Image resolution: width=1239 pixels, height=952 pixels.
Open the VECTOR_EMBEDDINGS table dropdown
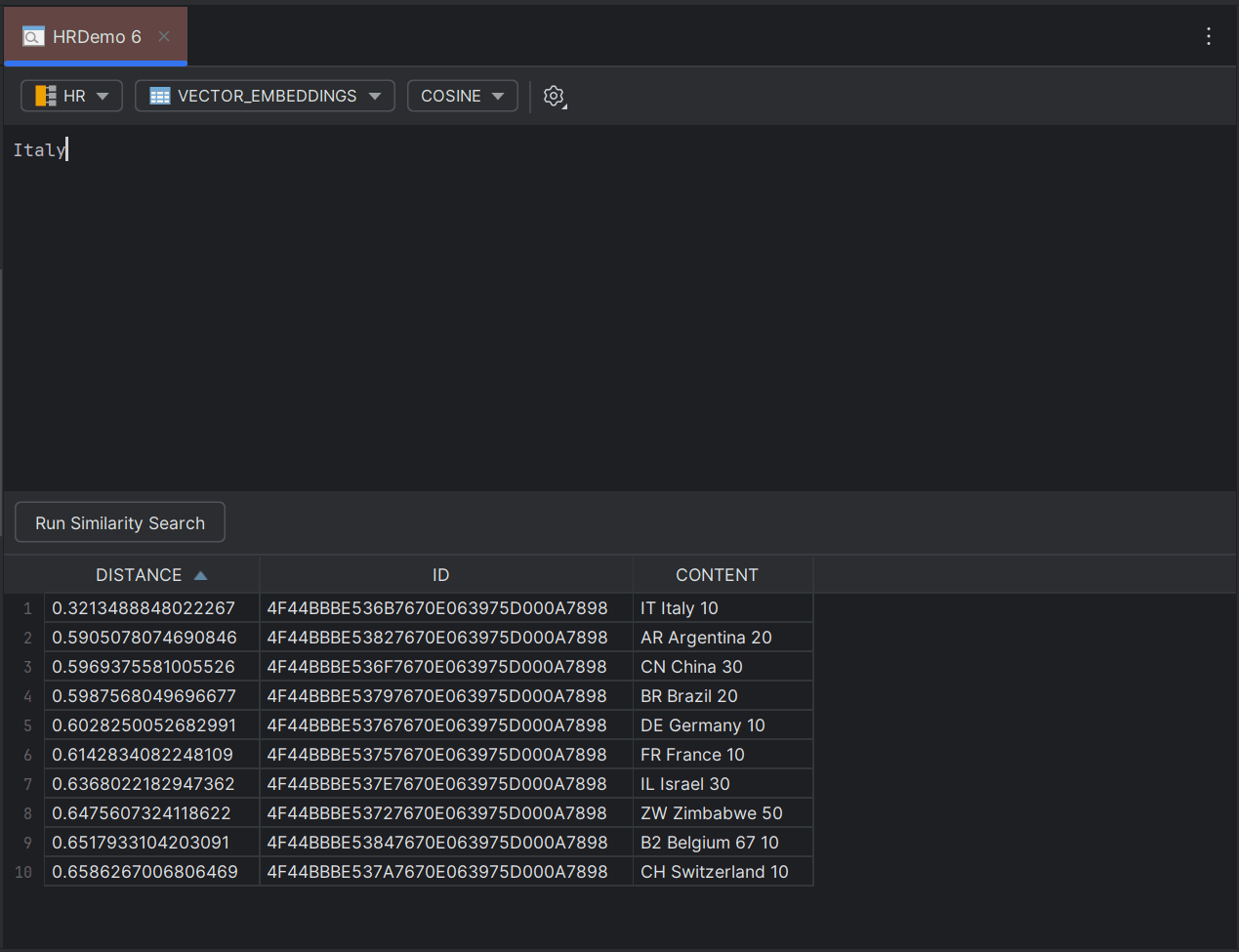(x=265, y=96)
